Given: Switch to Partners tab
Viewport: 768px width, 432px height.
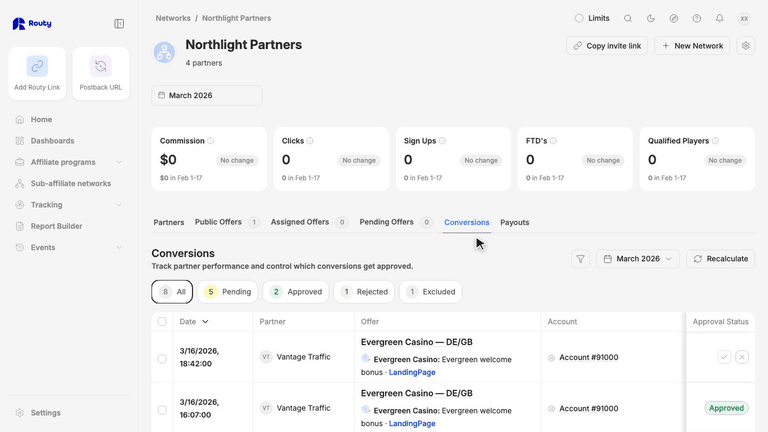Looking at the screenshot, I should pos(169,222).
